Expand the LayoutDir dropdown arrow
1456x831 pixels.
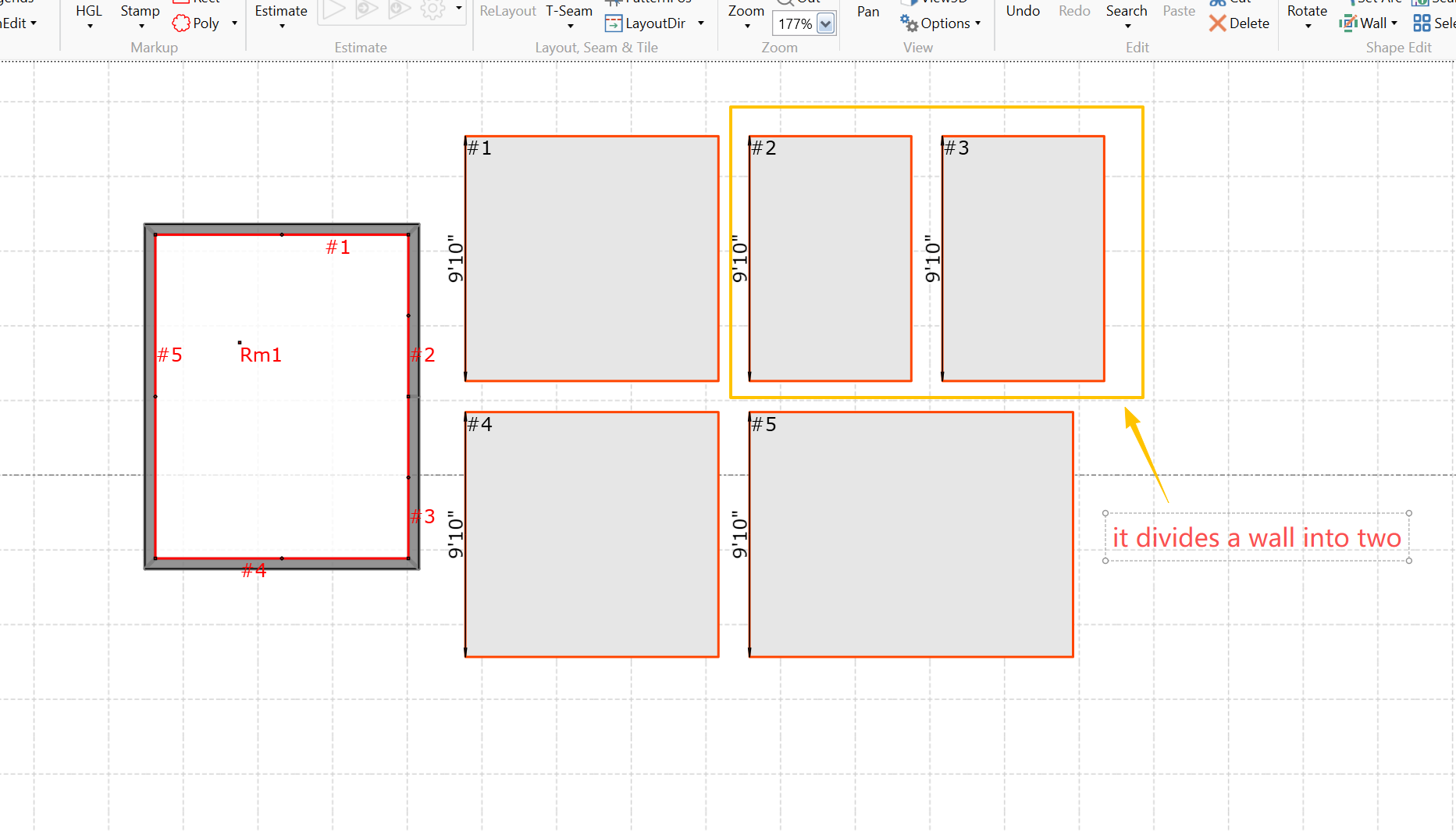701,23
